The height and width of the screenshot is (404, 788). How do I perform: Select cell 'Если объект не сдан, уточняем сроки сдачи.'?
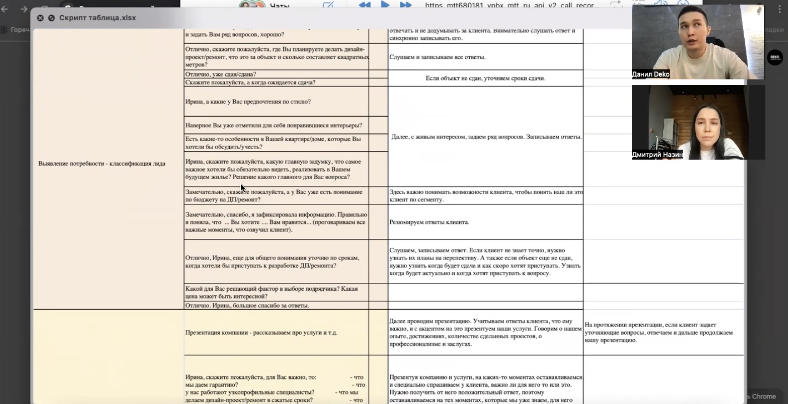coord(485,78)
